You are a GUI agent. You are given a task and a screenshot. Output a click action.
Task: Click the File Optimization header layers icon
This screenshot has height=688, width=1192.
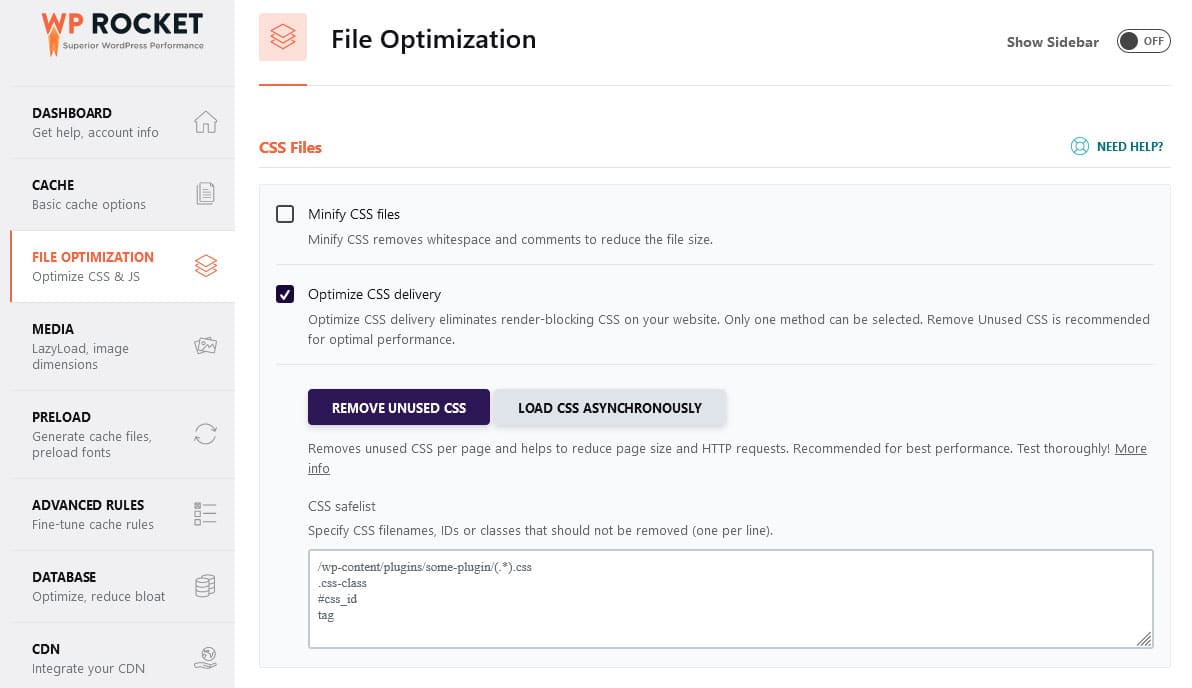coord(283,38)
